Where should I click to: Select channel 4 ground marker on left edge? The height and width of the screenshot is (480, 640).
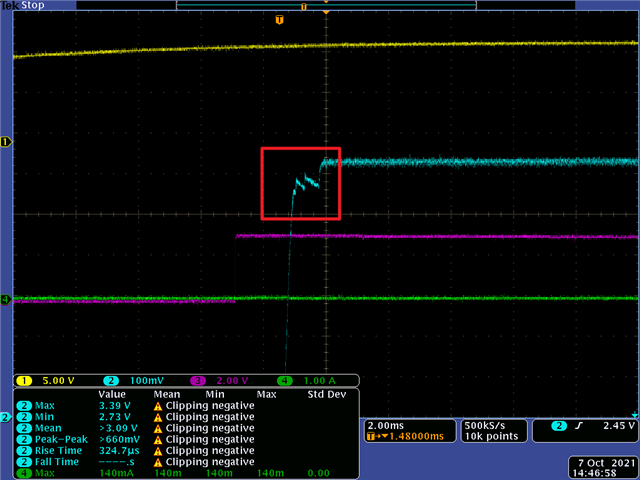coord(6,300)
